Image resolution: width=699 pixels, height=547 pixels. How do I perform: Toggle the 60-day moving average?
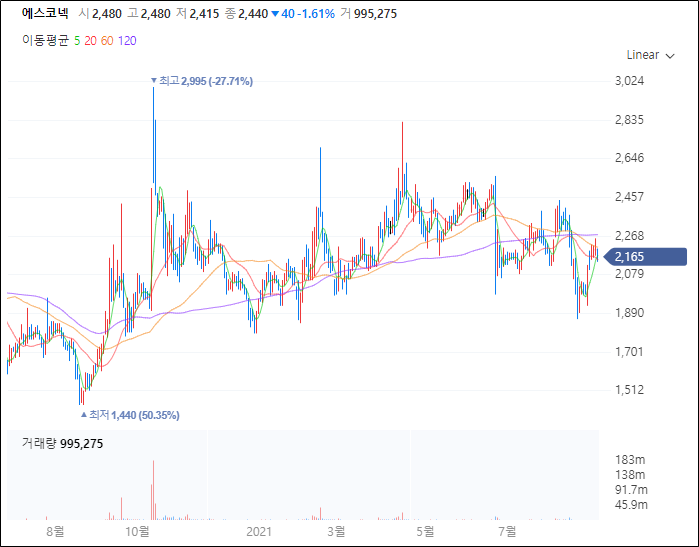click(x=107, y=41)
